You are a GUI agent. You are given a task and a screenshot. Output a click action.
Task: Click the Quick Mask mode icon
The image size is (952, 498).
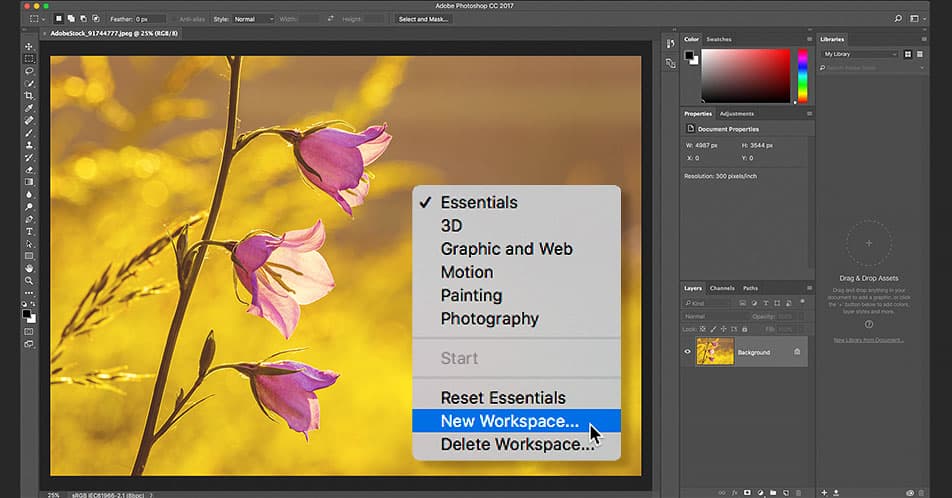pyautogui.click(x=29, y=332)
